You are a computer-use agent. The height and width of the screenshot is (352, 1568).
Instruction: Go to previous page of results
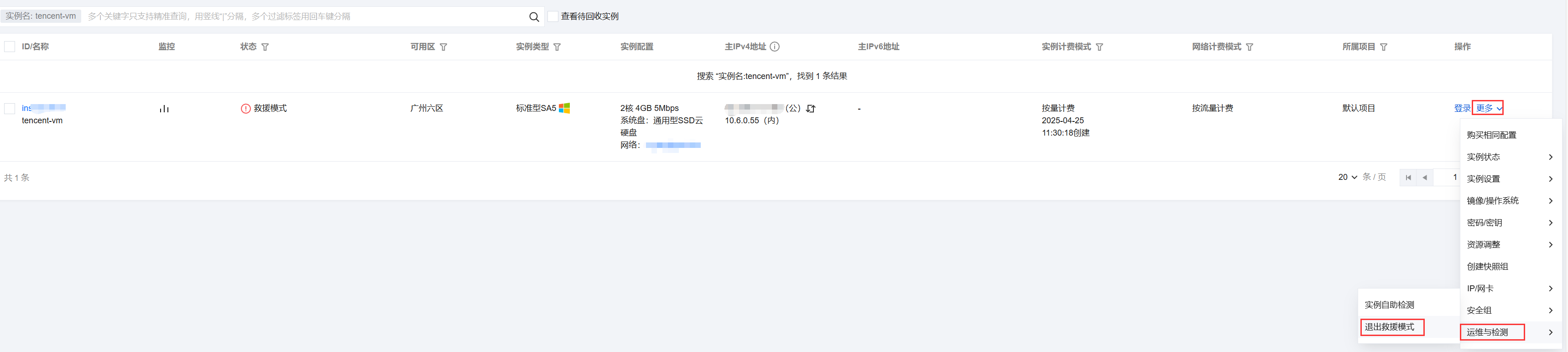[1424, 178]
